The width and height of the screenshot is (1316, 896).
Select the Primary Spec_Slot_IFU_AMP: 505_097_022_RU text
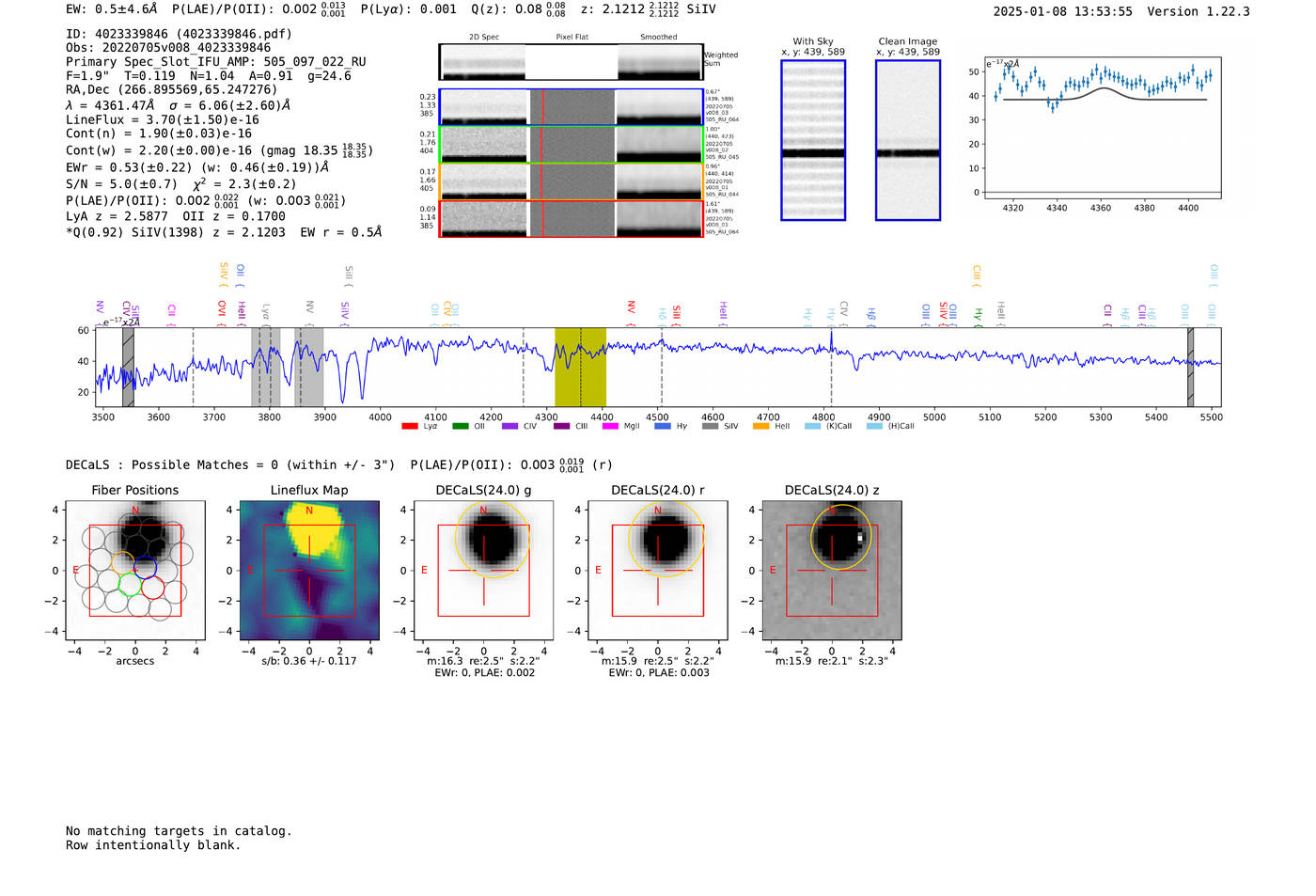(216, 62)
